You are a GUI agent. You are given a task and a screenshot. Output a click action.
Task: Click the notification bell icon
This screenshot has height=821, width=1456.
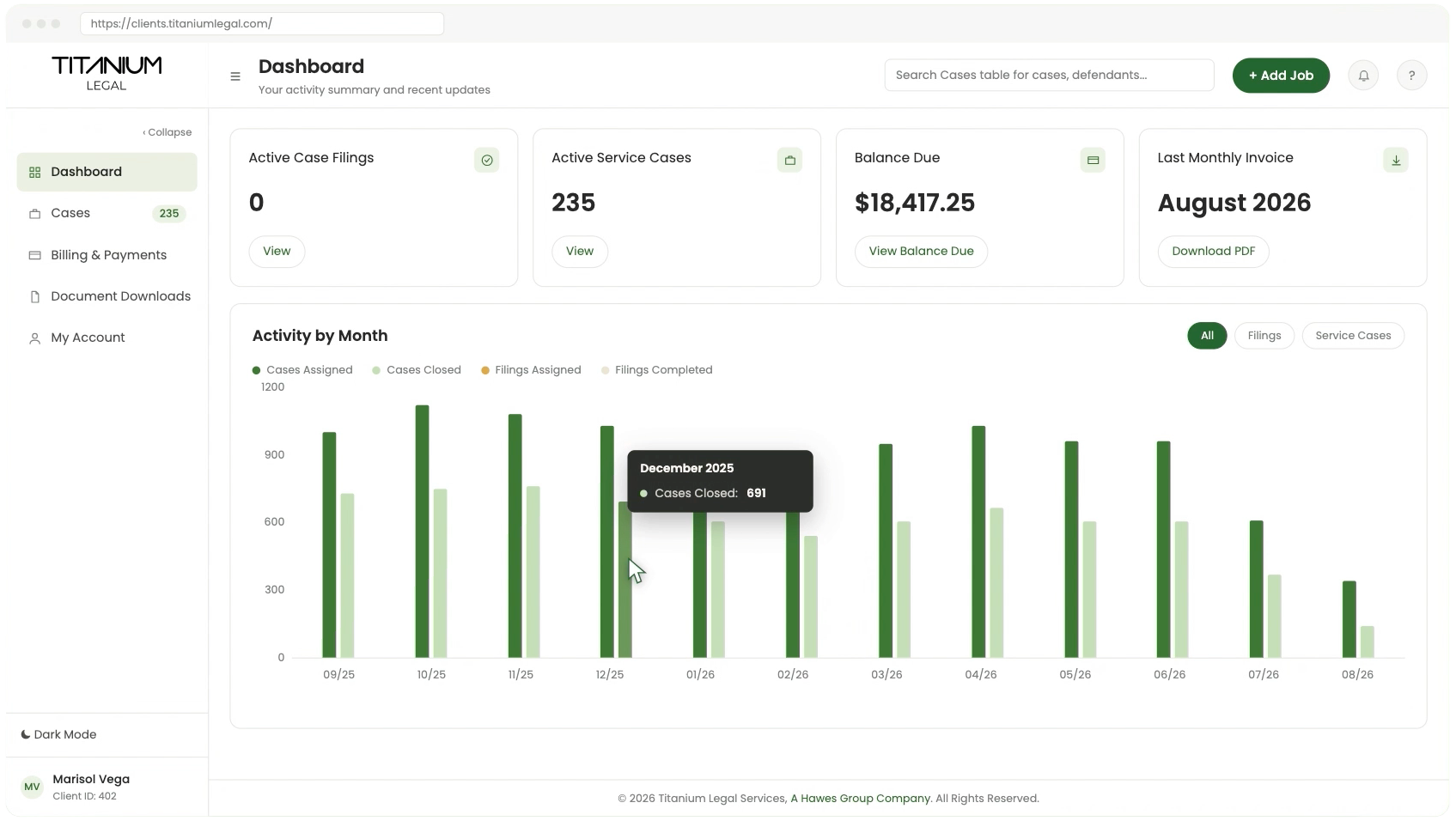point(1363,76)
